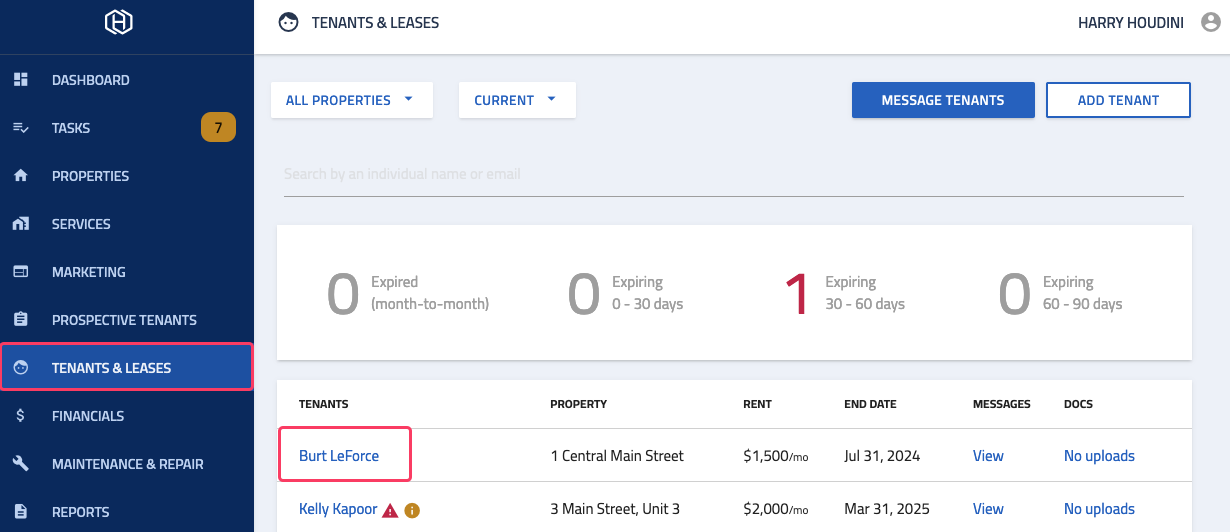Click the Tasks checklist icon
This screenshot has width=1230, height=532.
click(x=20, y=127)
